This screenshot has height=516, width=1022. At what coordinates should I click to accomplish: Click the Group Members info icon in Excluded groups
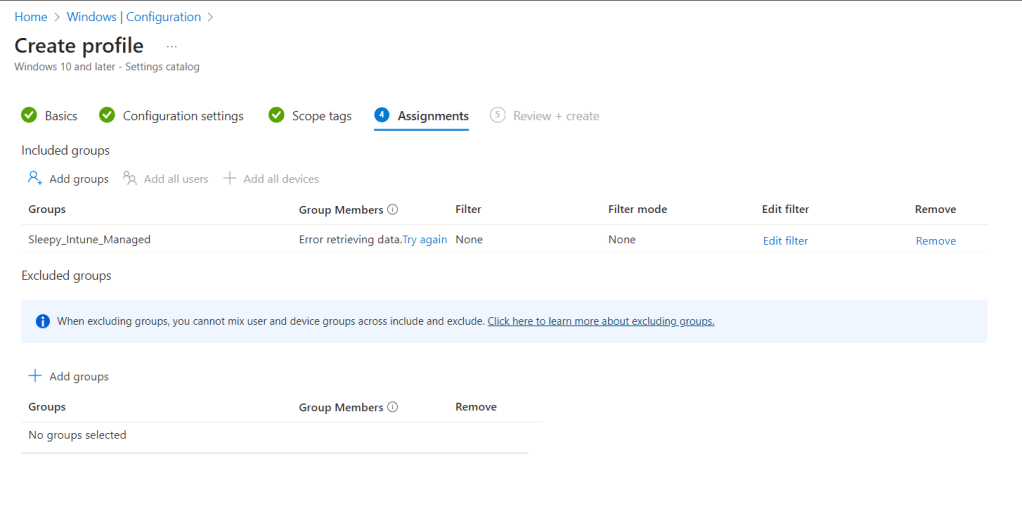pos(393,407)
